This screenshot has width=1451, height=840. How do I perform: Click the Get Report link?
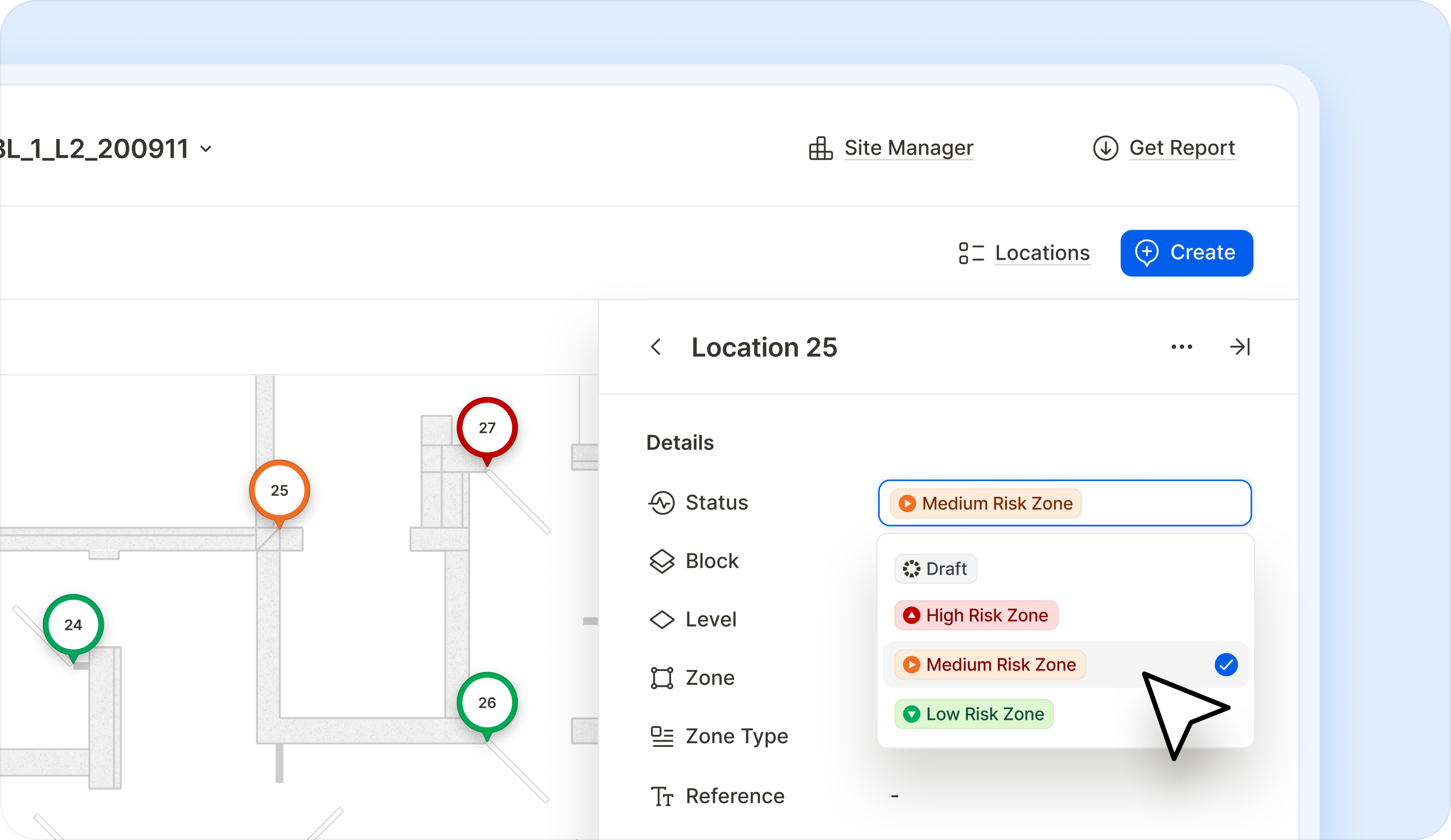1182,148
